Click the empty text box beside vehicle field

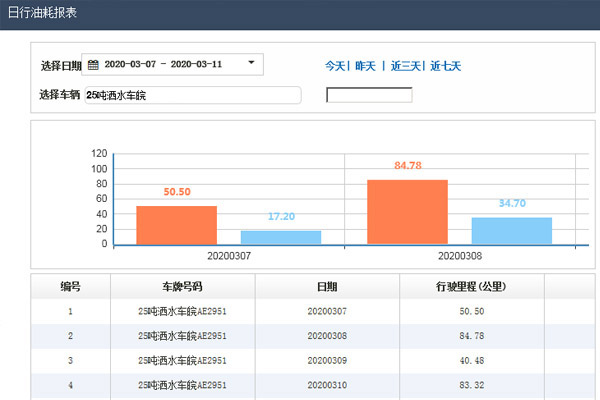(x=369, y=95)
